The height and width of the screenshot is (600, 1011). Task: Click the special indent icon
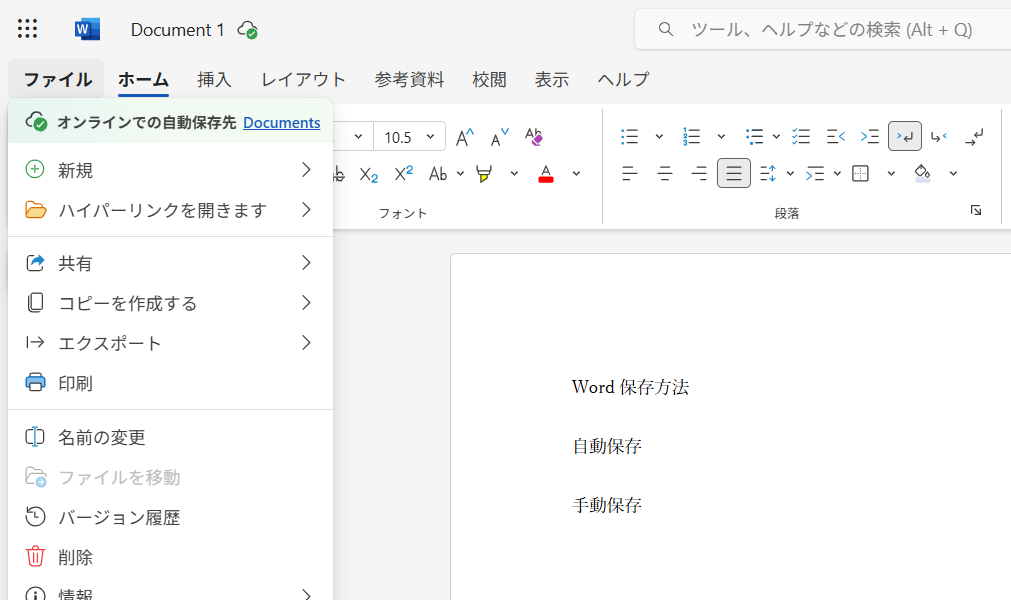[x=815, y=173]
